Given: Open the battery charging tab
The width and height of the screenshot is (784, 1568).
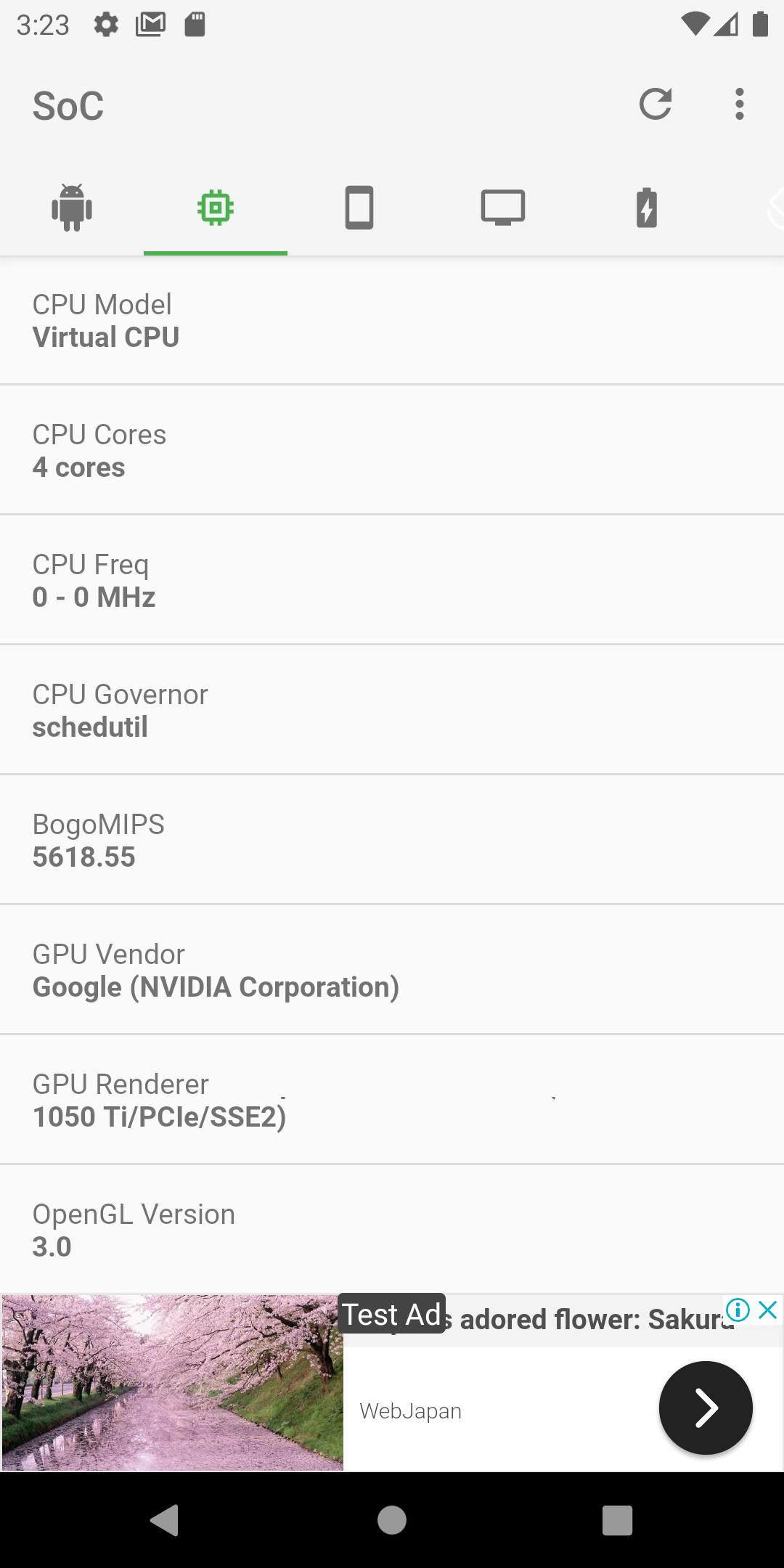Looking at the screenshot, I should pyautogui.click(x=647, y=208).
